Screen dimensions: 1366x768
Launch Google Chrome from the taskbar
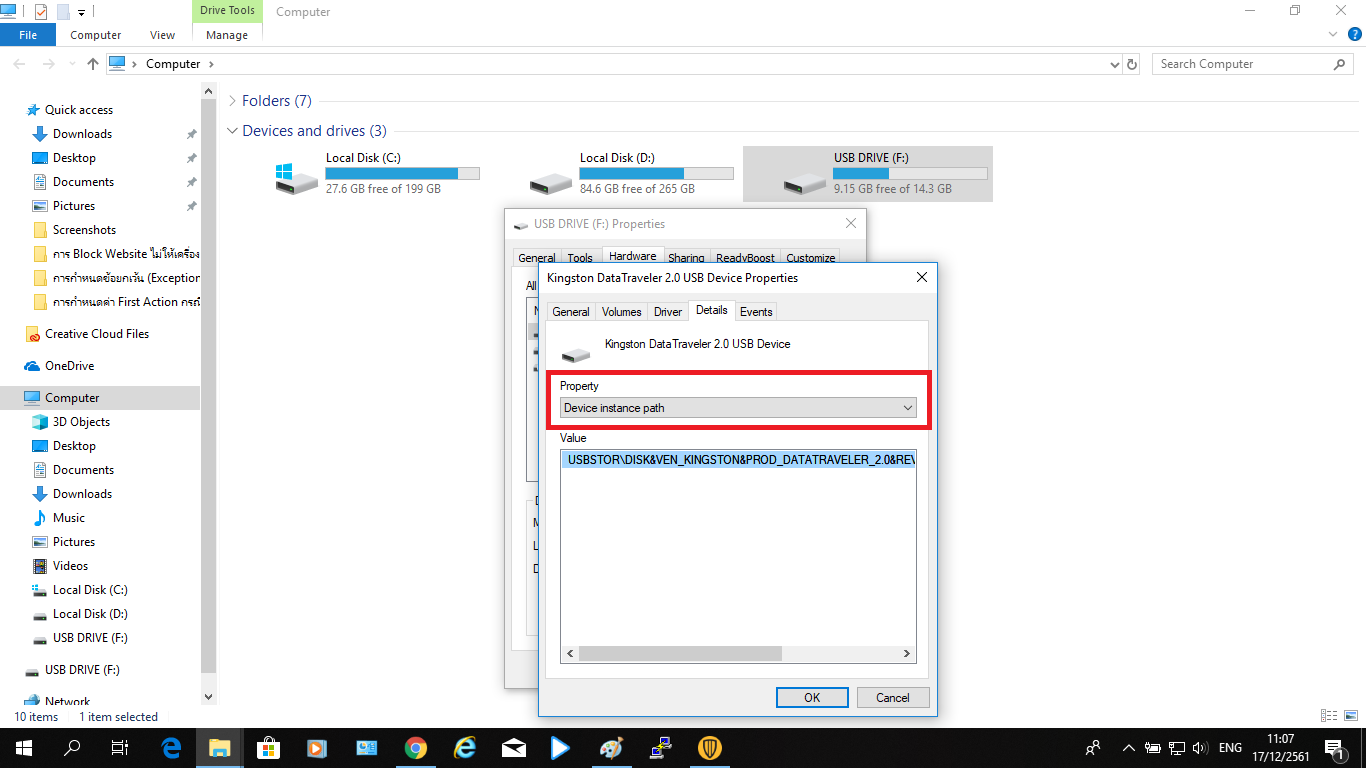416,748
